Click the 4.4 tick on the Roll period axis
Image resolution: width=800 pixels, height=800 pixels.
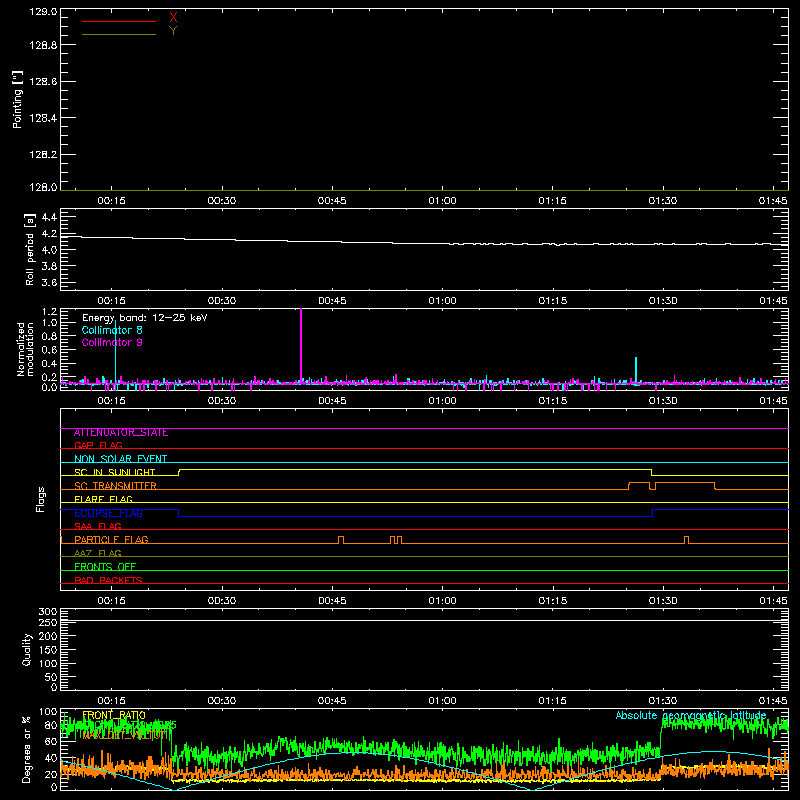49,217
